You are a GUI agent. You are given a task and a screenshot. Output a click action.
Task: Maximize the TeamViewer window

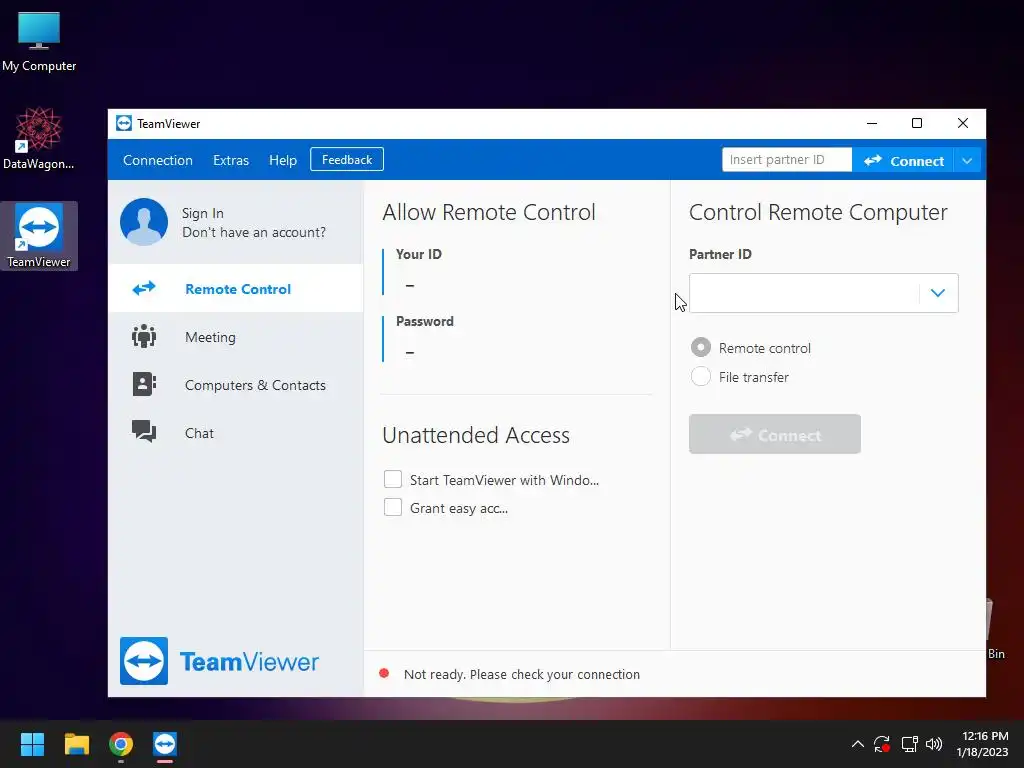[x=917, y=123]
